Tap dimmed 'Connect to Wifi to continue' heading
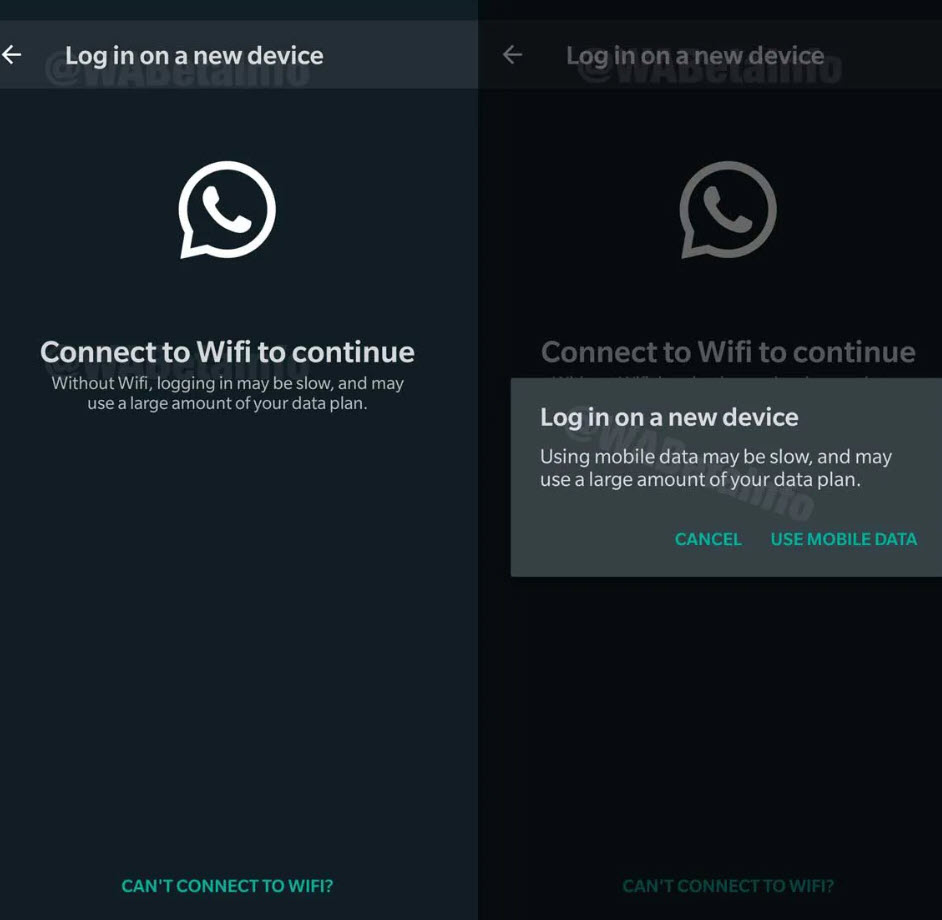The image size is (942, 920). tap(728, 352)
